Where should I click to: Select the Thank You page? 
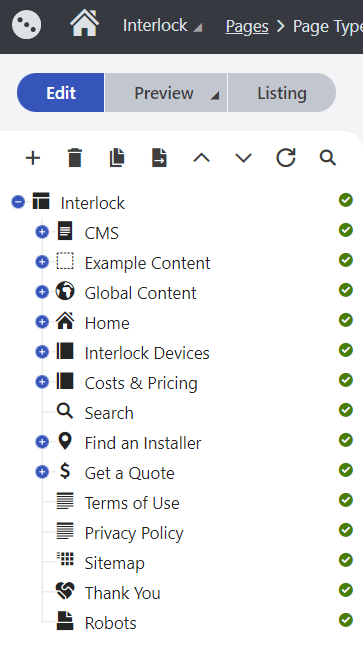point(123,593)
